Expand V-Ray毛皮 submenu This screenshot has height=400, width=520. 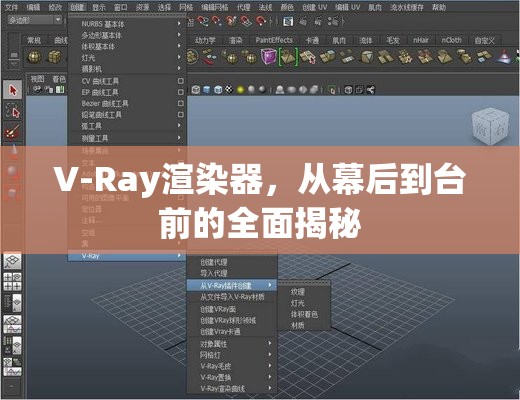pyautogui.click(x=232, y=366)
